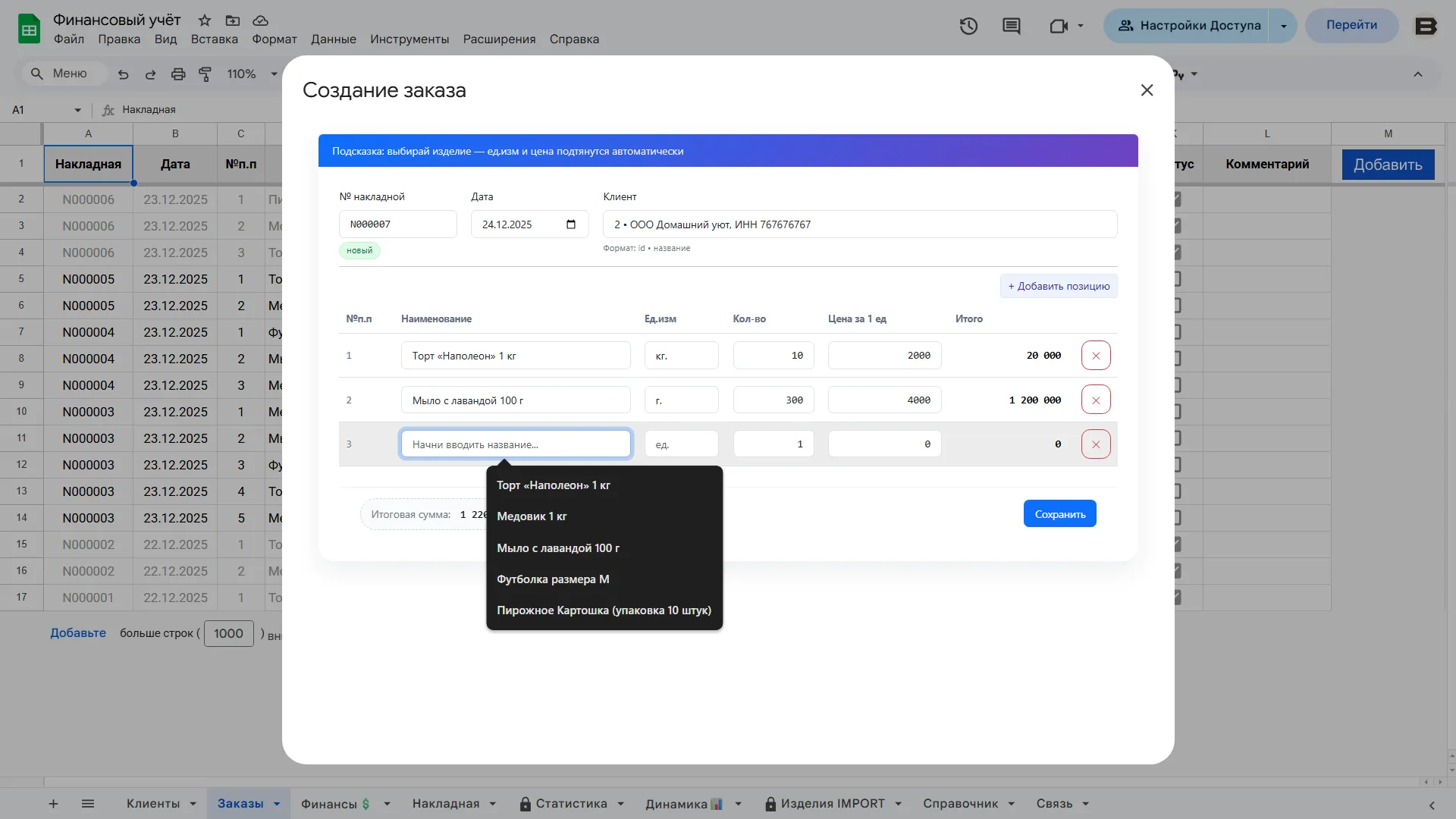The image size is (1456, 819).
Task: Choose Медовик 1 кг from suggestions
Action: (604, 517)
